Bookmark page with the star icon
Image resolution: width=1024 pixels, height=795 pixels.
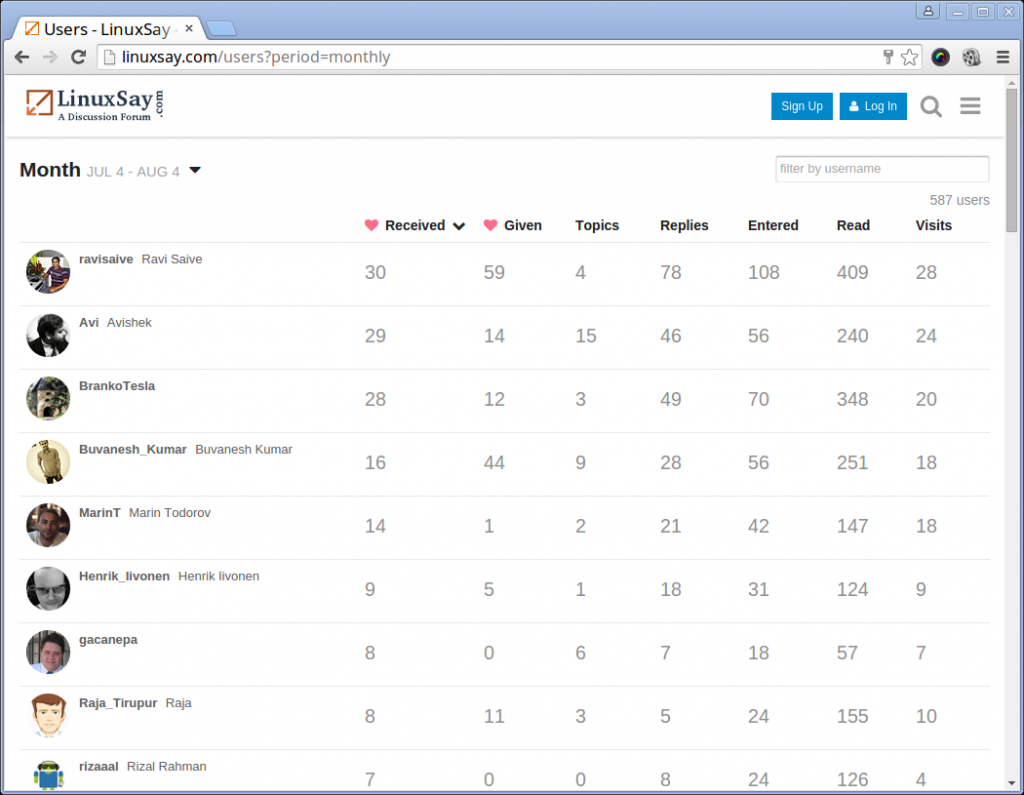909,57
